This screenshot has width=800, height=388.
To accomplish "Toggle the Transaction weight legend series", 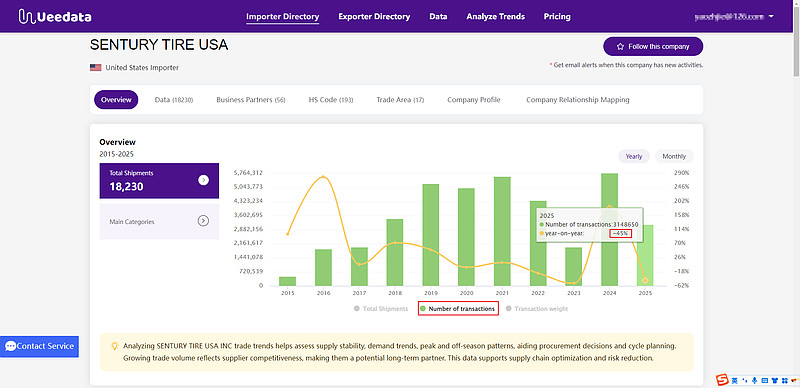I will 537,309.
